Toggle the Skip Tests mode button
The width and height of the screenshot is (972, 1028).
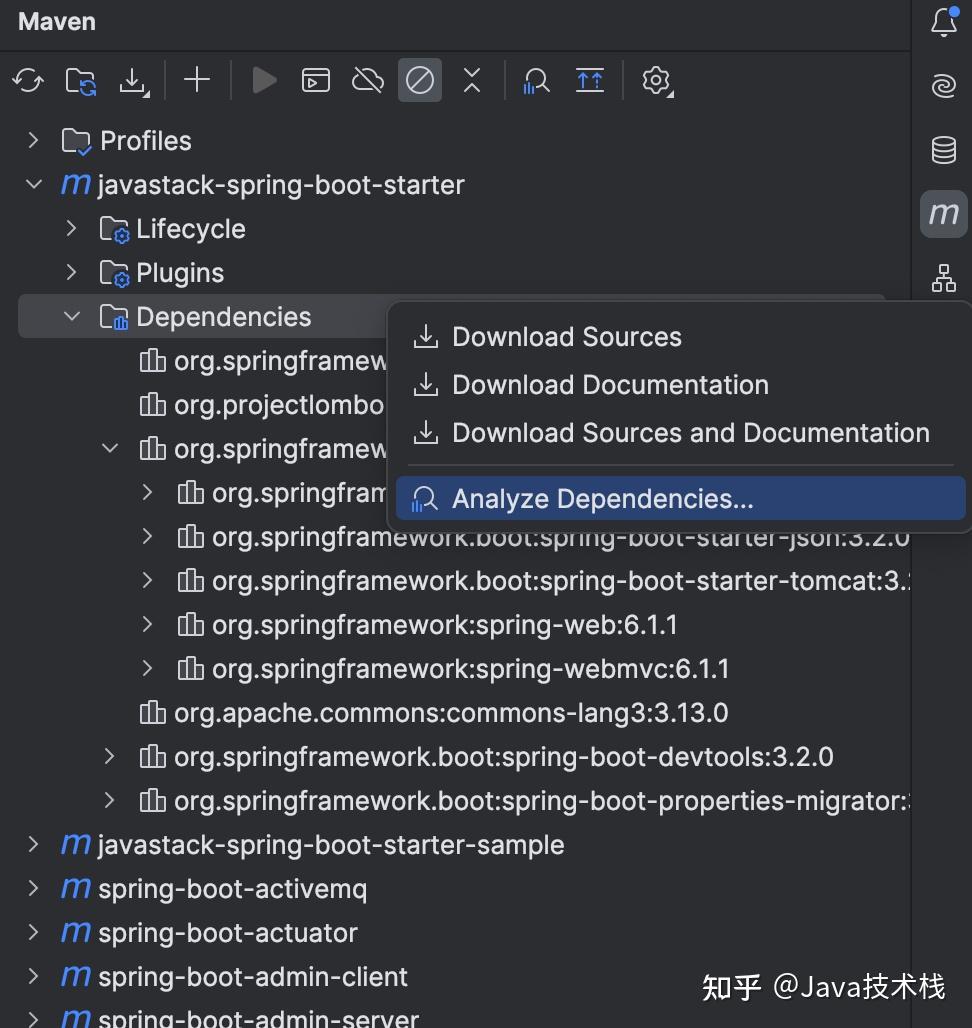coord(420,80)
